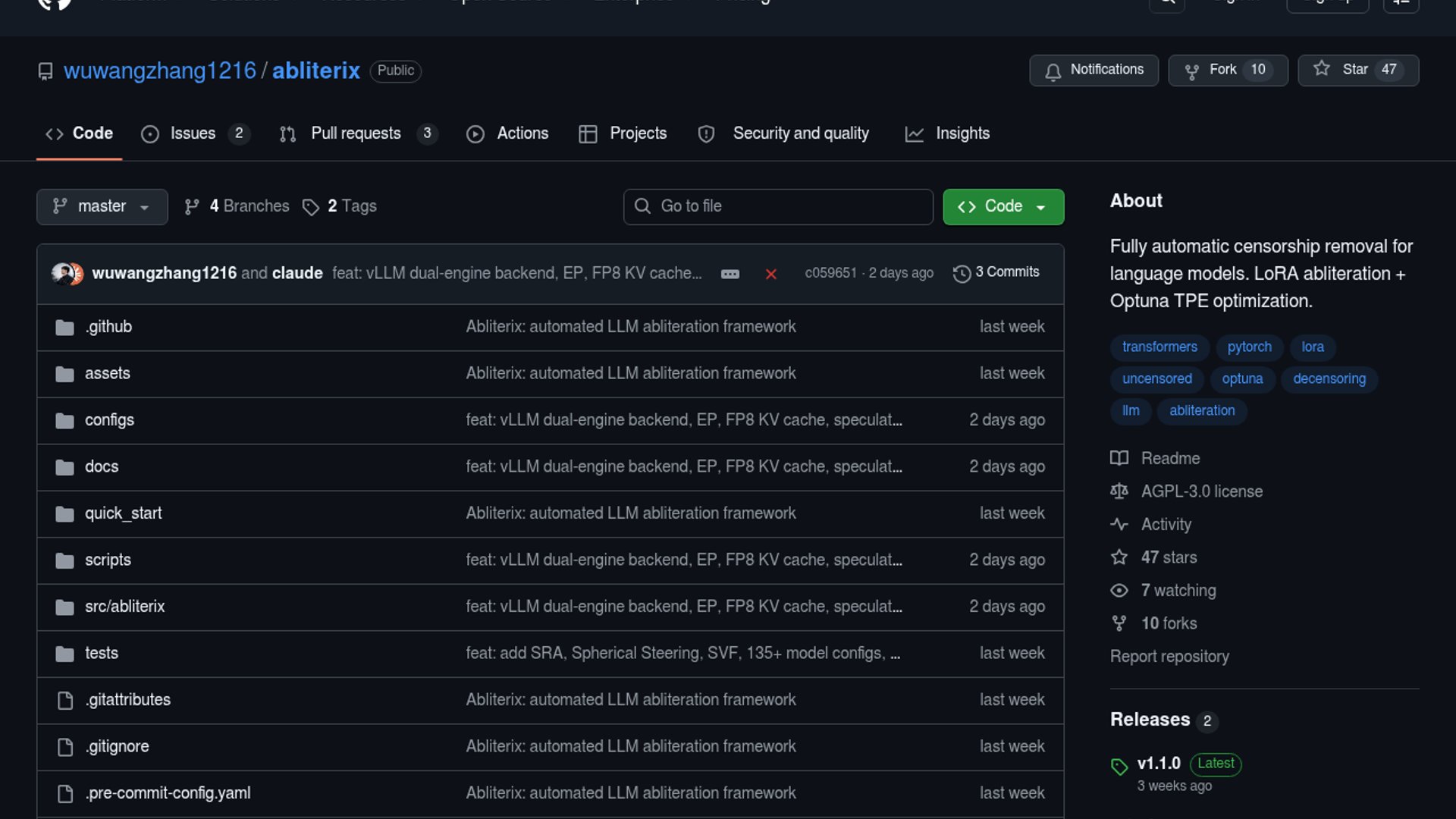Click the v1.1.0 release tag icon
Screen dimensions: 1456x819
click(x=1119, y=766)
